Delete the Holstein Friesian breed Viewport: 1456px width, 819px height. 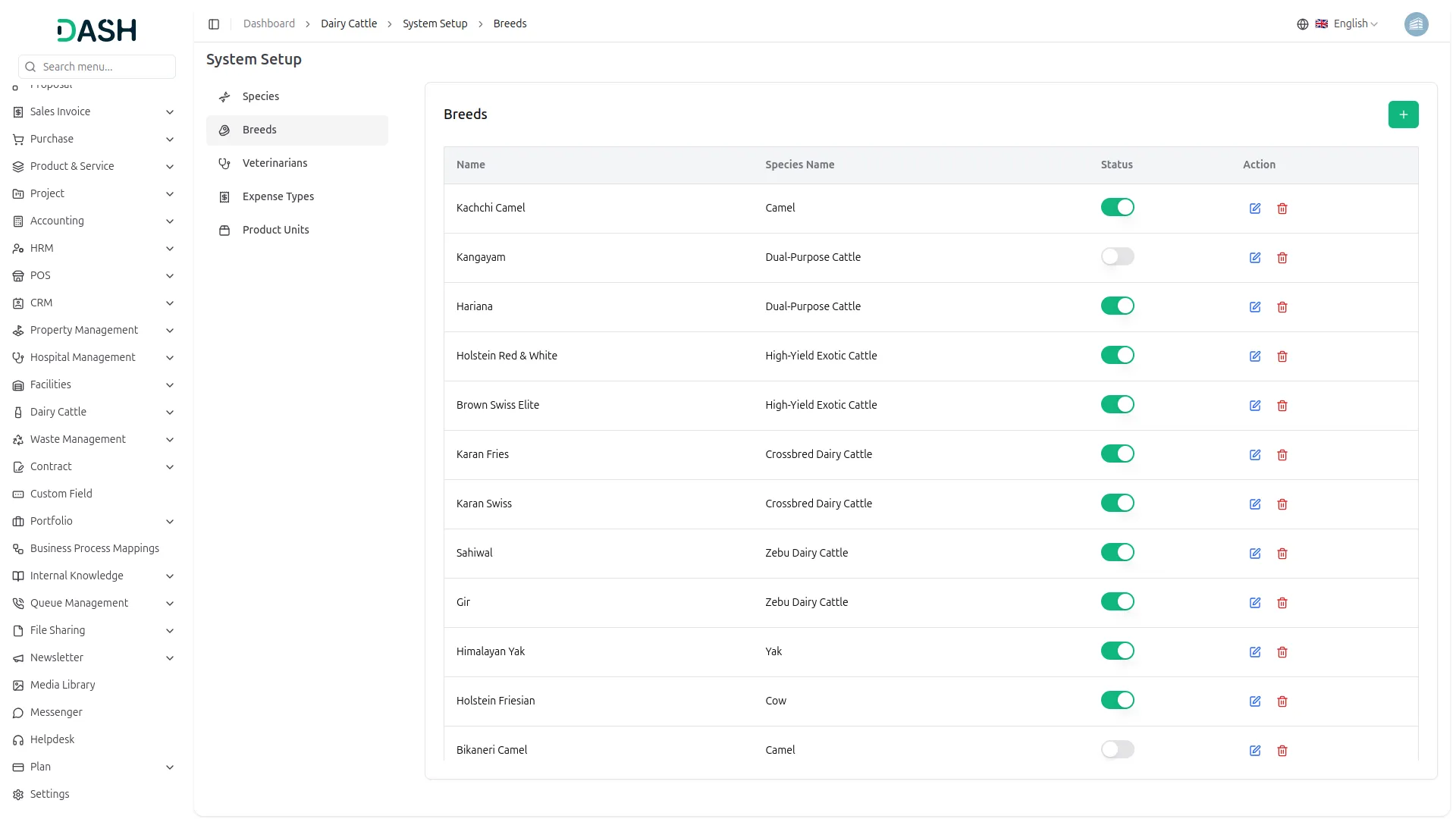(1282, 701)
